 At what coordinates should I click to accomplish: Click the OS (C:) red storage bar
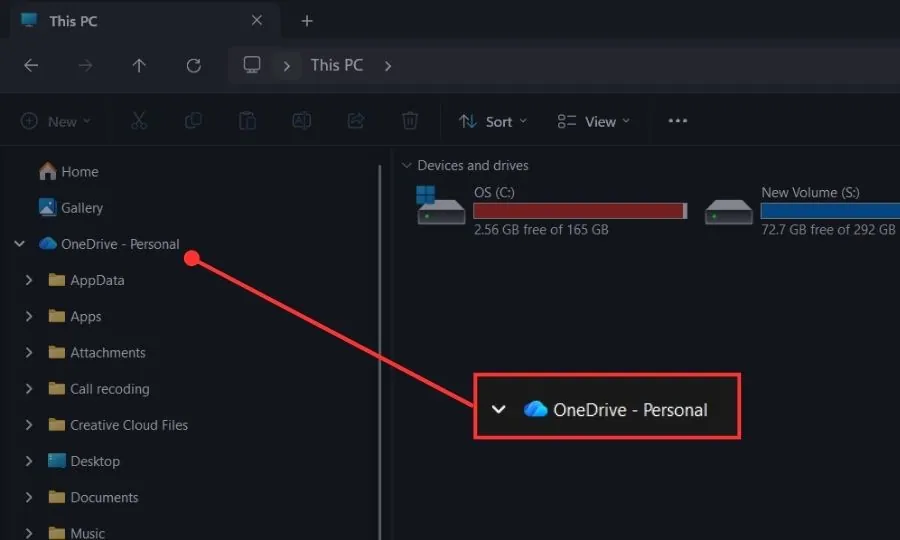pos(580,211)
